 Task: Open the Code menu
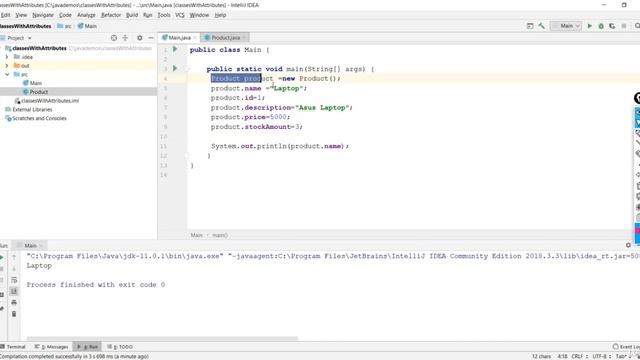65,15
